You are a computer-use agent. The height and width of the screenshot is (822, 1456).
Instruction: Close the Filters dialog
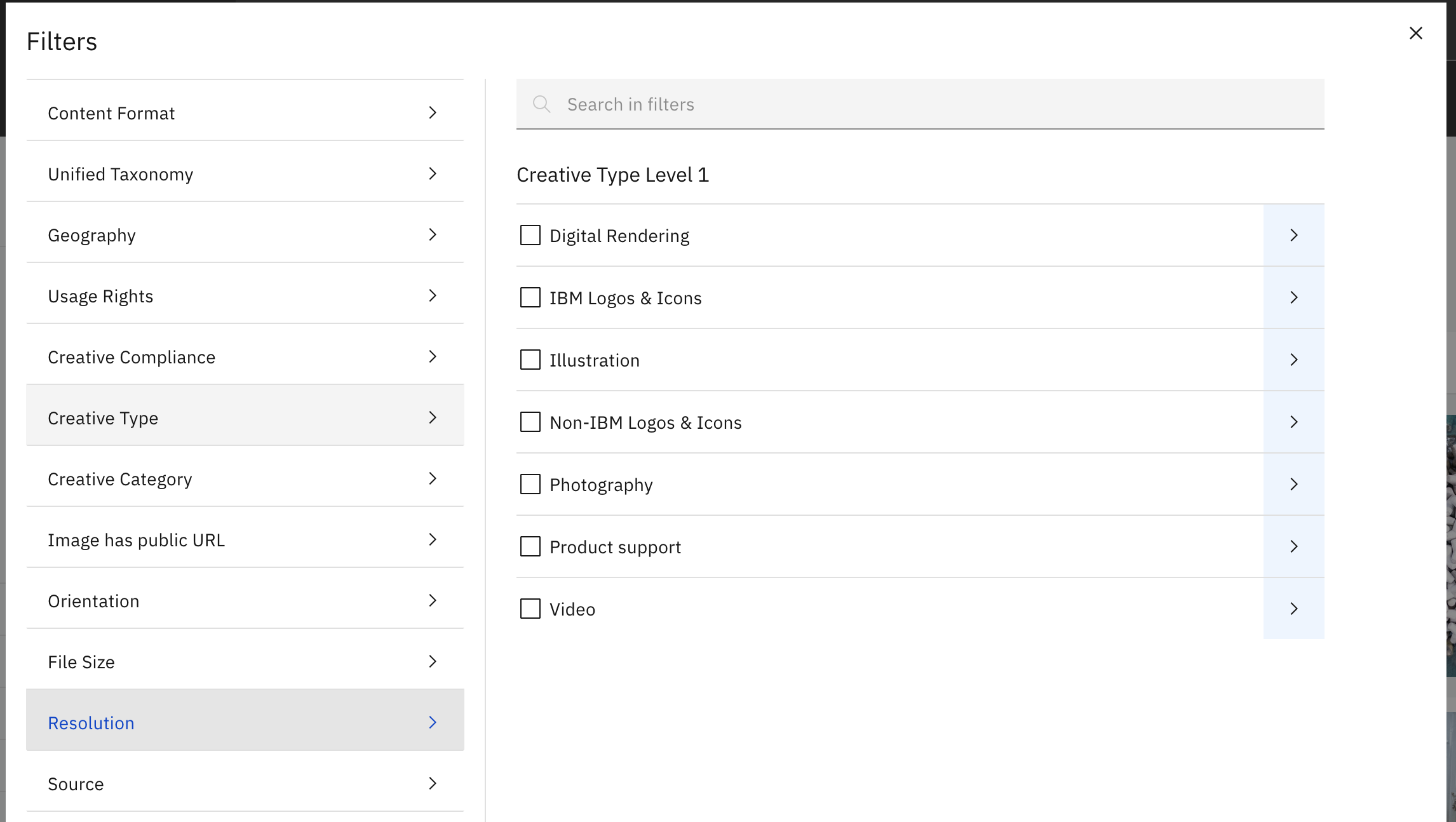point(1416,33)
